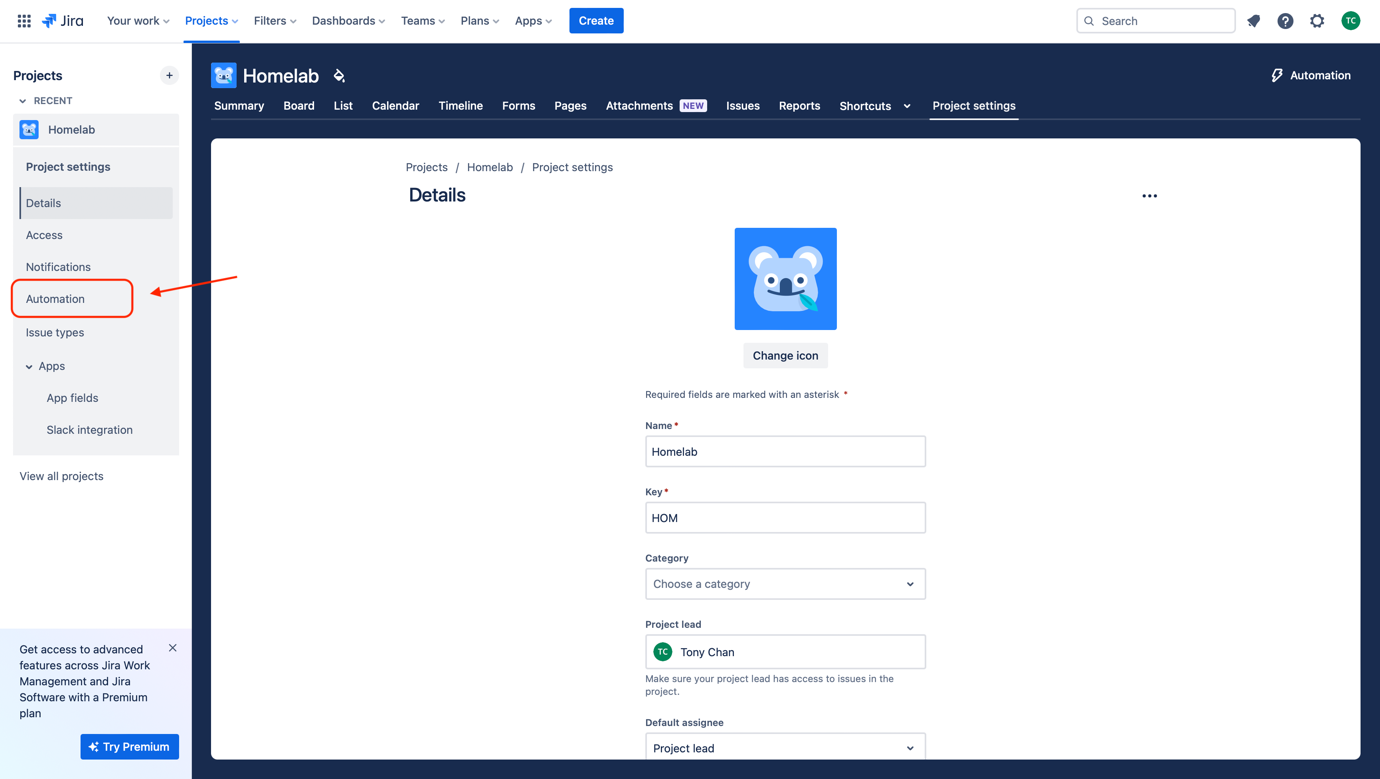This screenshot has width=1380, height=779.
Task: Close the Premium plan banner
Action: coord(173,648)
